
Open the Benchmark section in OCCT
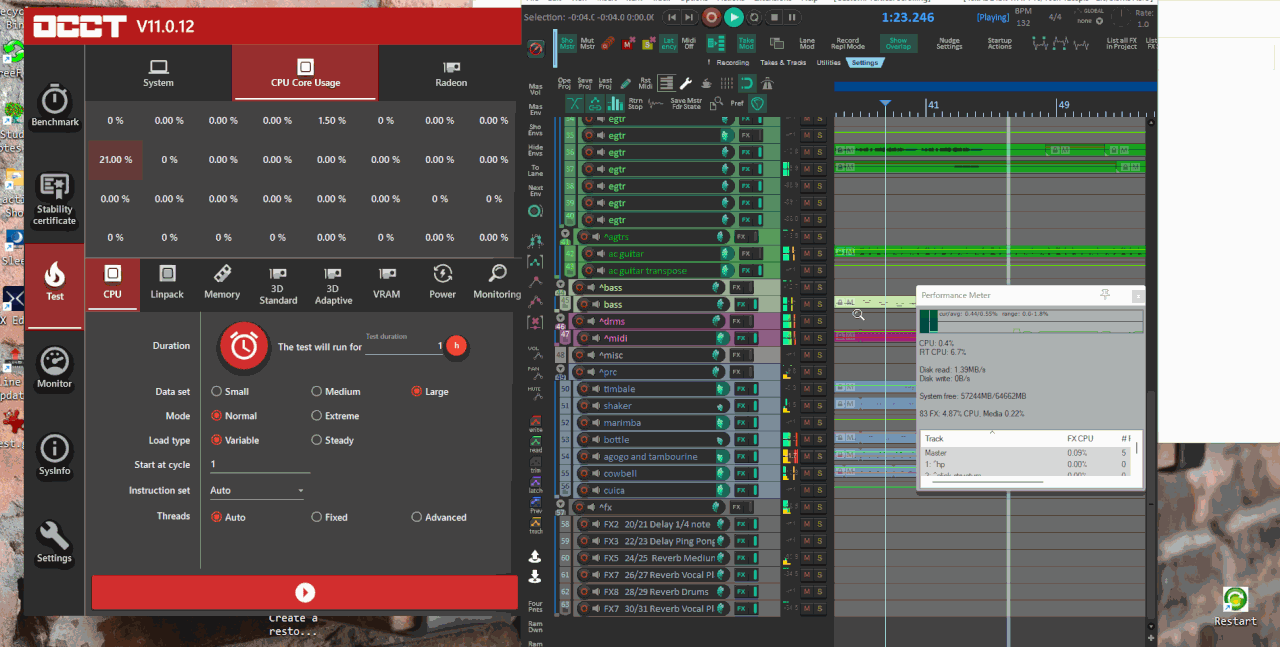pos(55,106)
